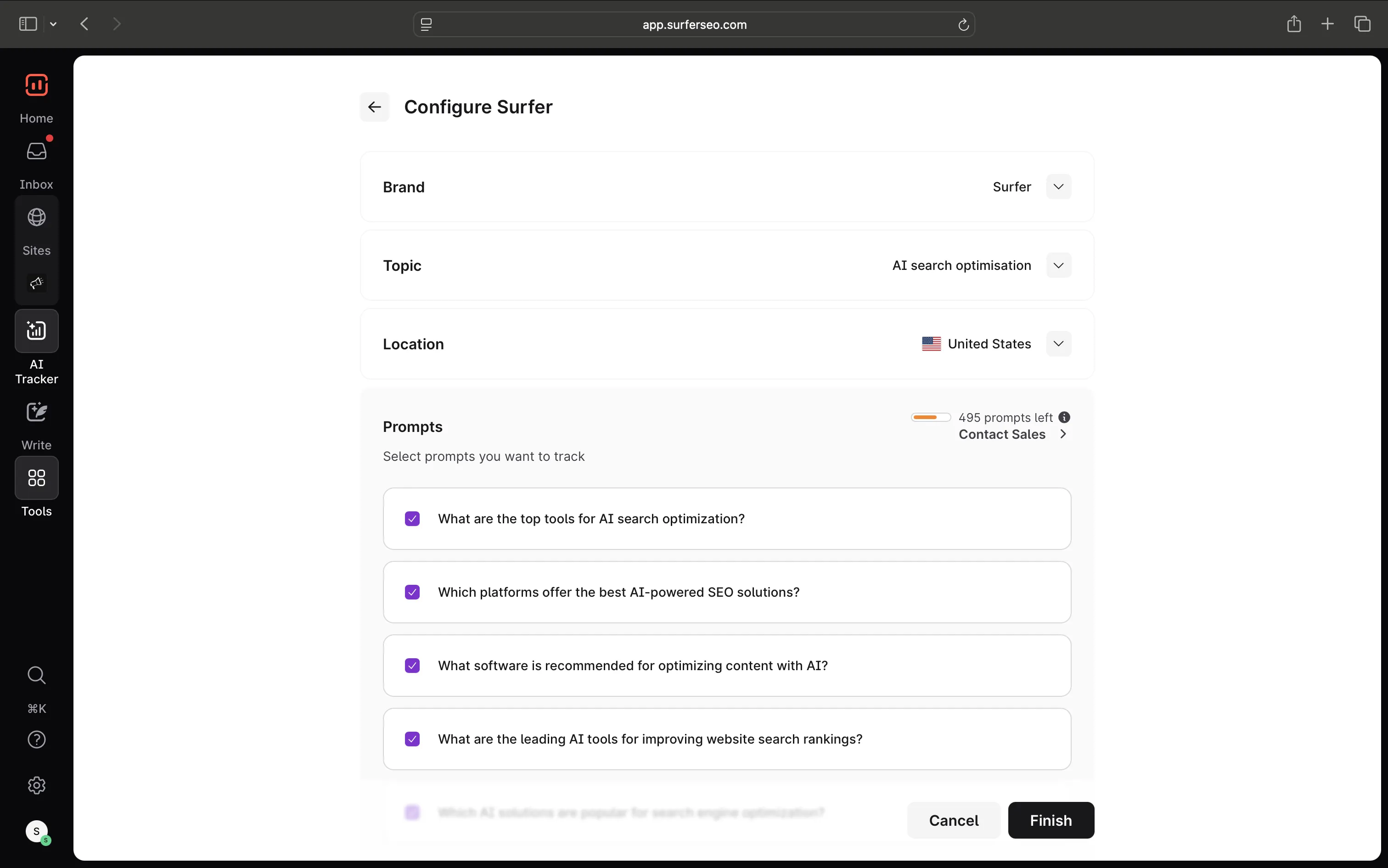The height and width of the screenshot is (868, 1388).
Task: Open the Tools menu item
Action: (x=36, y=478)
